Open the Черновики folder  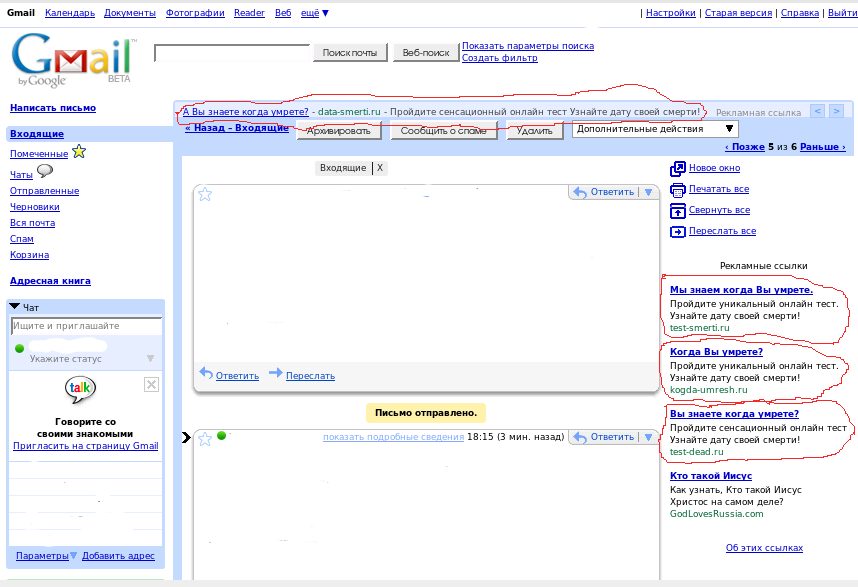pos(34,206)
